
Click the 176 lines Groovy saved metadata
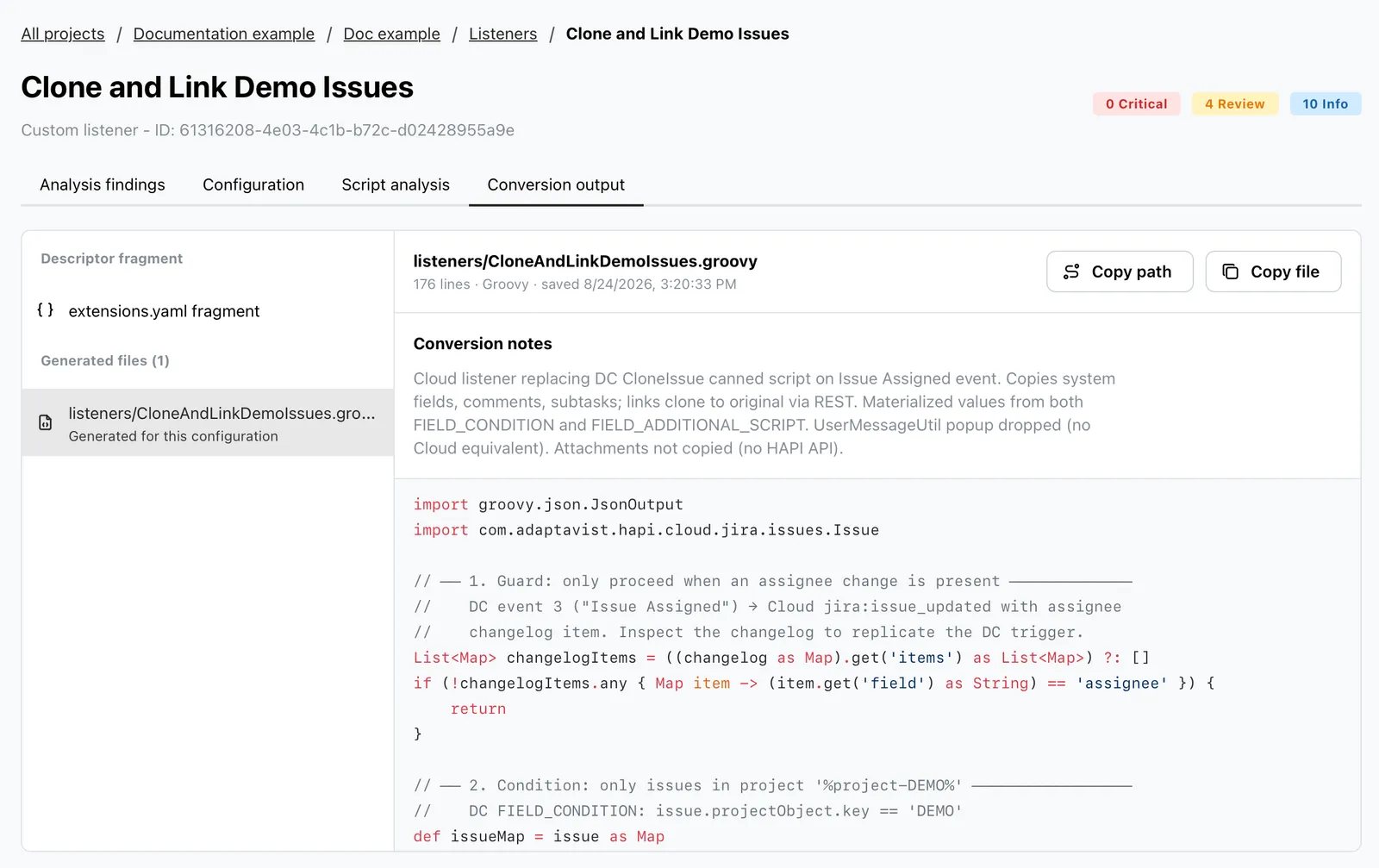pyautogui.click(x=575, y=284)
